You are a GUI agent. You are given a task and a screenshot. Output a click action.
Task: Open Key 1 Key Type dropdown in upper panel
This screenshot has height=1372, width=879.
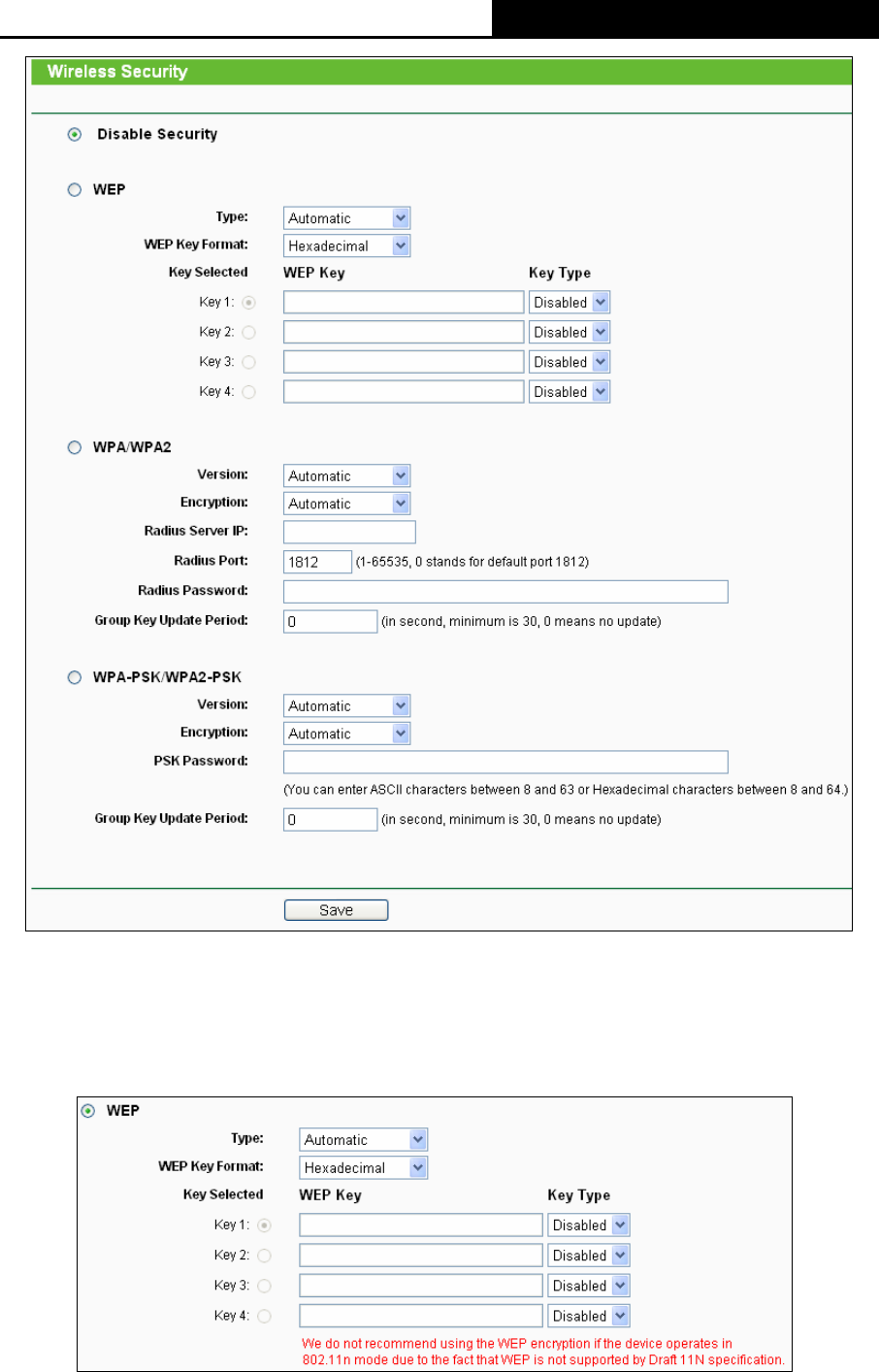(570, 303)
